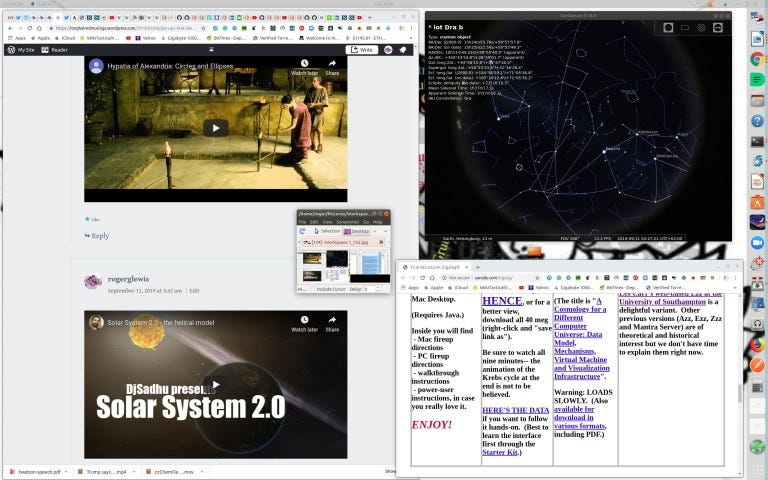Image resolution: width=768 pixels, height=480 pixels.
Task: Open the HERE'S THE DATA link
Action: 515,410
